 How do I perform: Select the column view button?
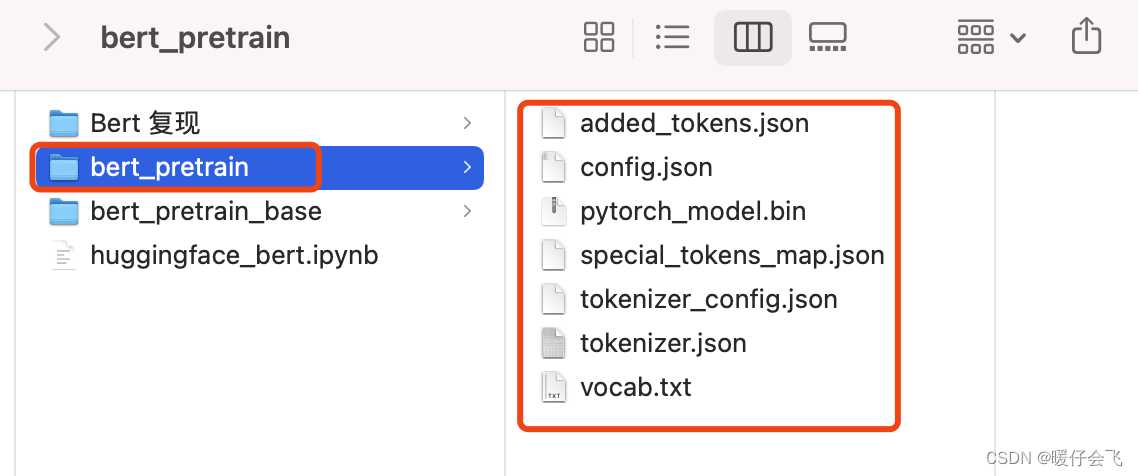(752, 38)
